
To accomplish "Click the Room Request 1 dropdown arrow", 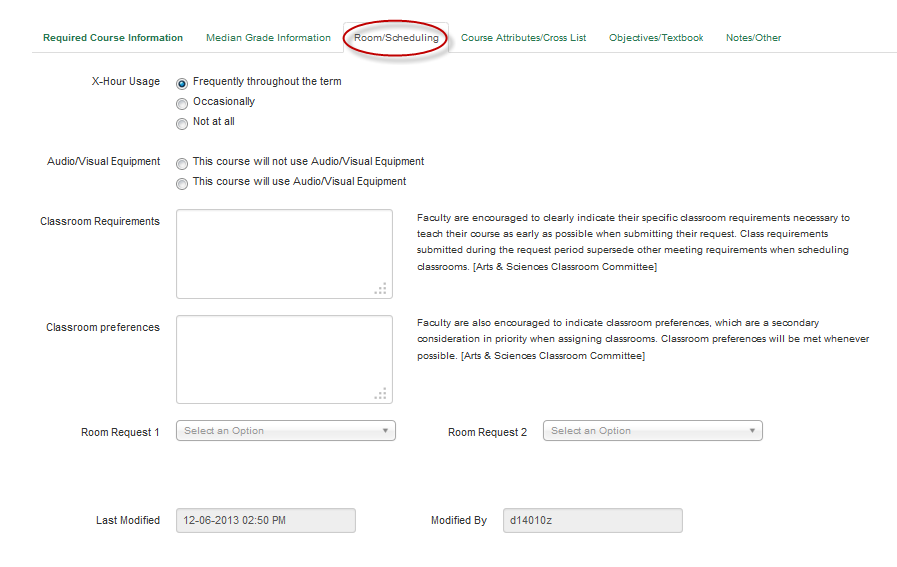I will tap(385, 431).
